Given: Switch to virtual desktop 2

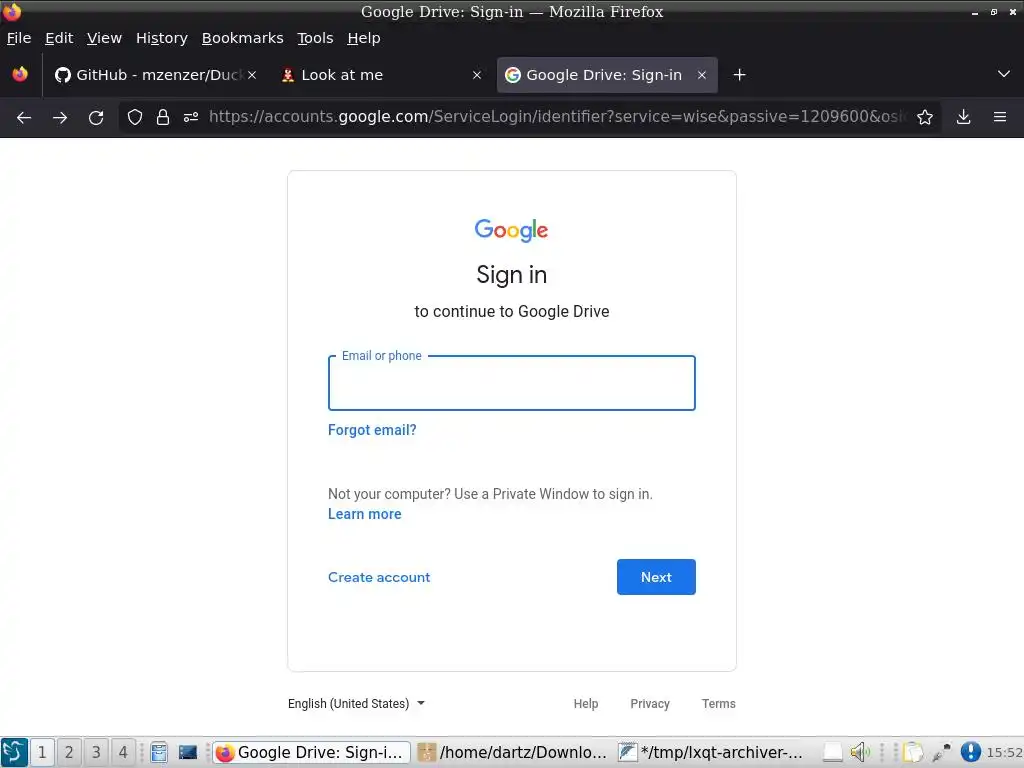Looking at the screenshot, I should tap(69, 752).
